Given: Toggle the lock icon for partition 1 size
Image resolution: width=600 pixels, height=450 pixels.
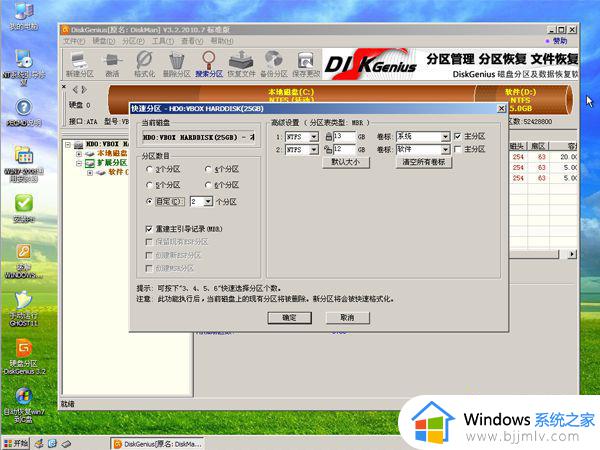Looking at the screenshot, I should tap(328, 136).
